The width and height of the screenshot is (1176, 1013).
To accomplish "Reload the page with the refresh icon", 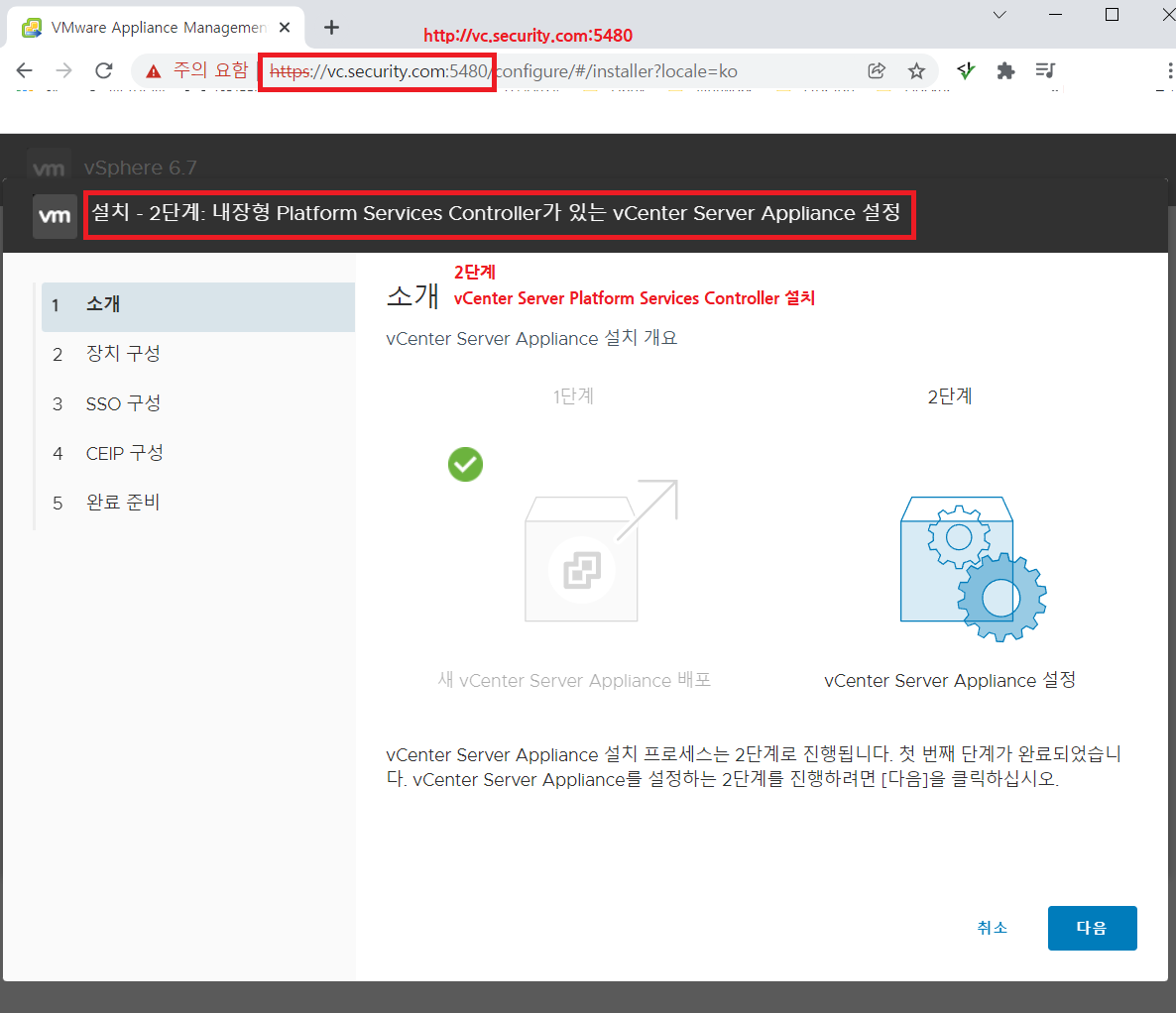I will [x=104, y=70].
